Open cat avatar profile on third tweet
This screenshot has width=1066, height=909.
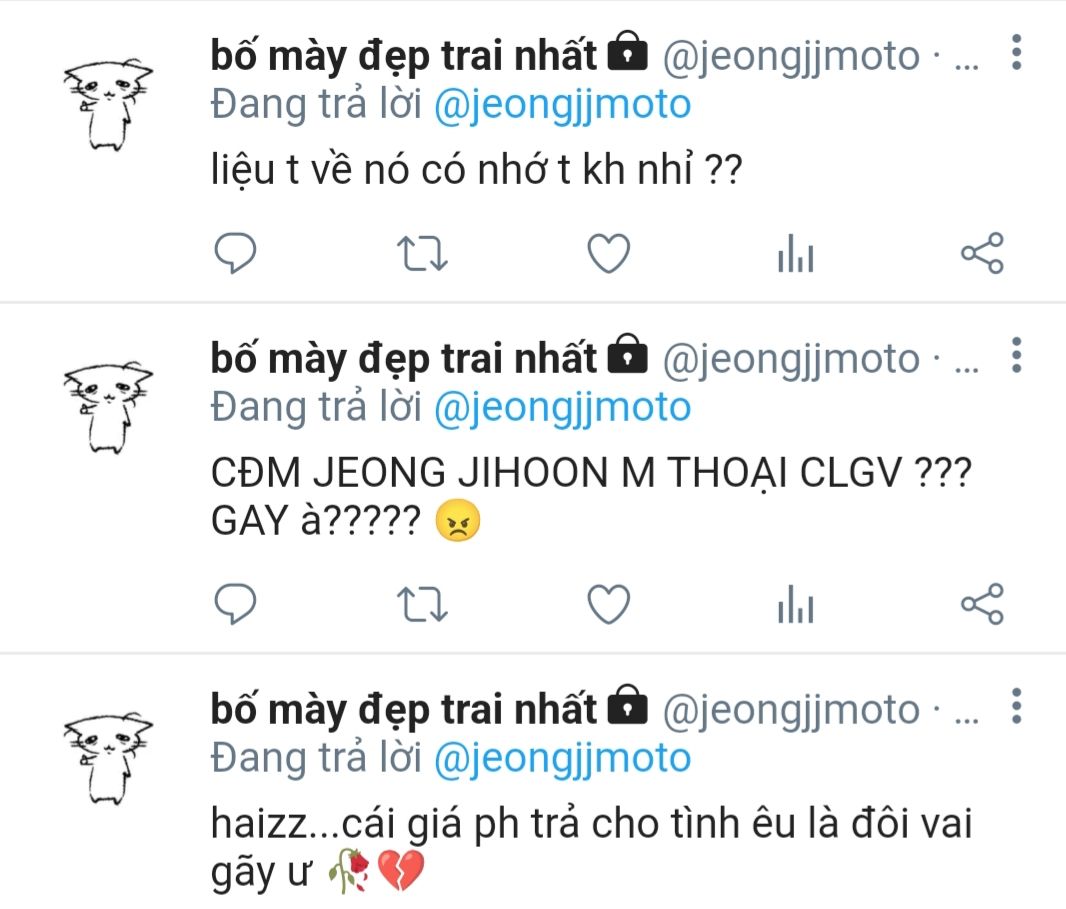tap(108, 759)
